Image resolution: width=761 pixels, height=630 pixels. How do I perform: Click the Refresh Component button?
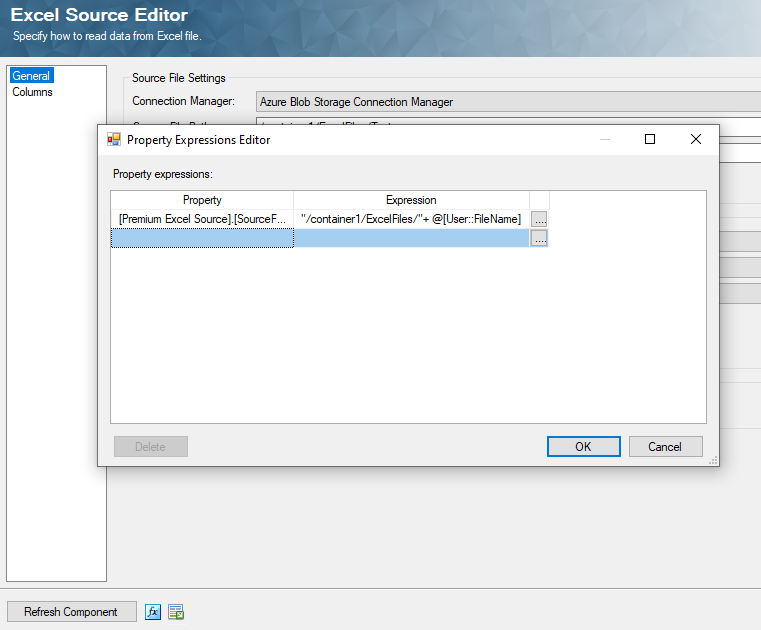click(x=71, y=612)
